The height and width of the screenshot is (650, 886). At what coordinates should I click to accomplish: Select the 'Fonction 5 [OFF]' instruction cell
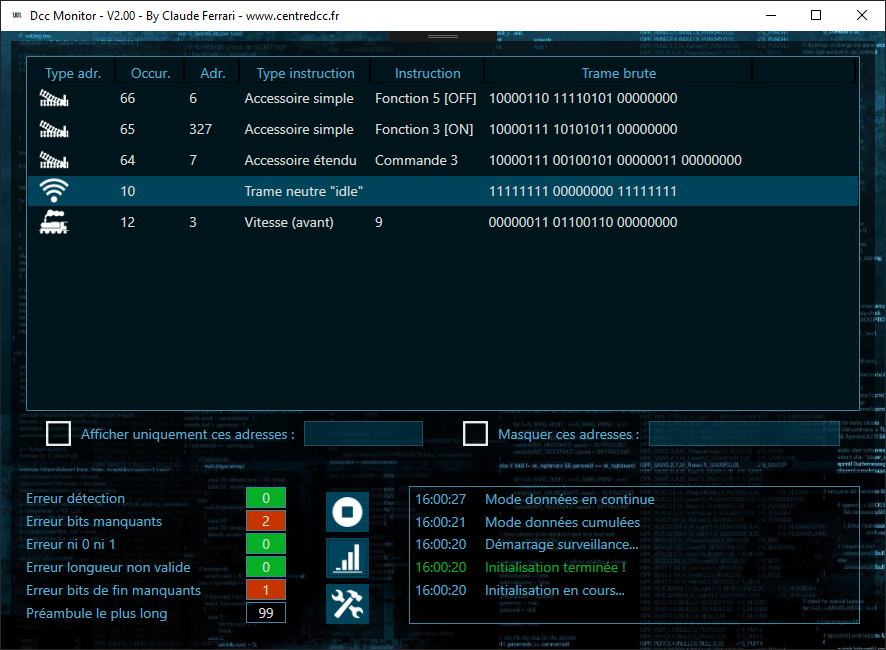(x=425, y=98)
